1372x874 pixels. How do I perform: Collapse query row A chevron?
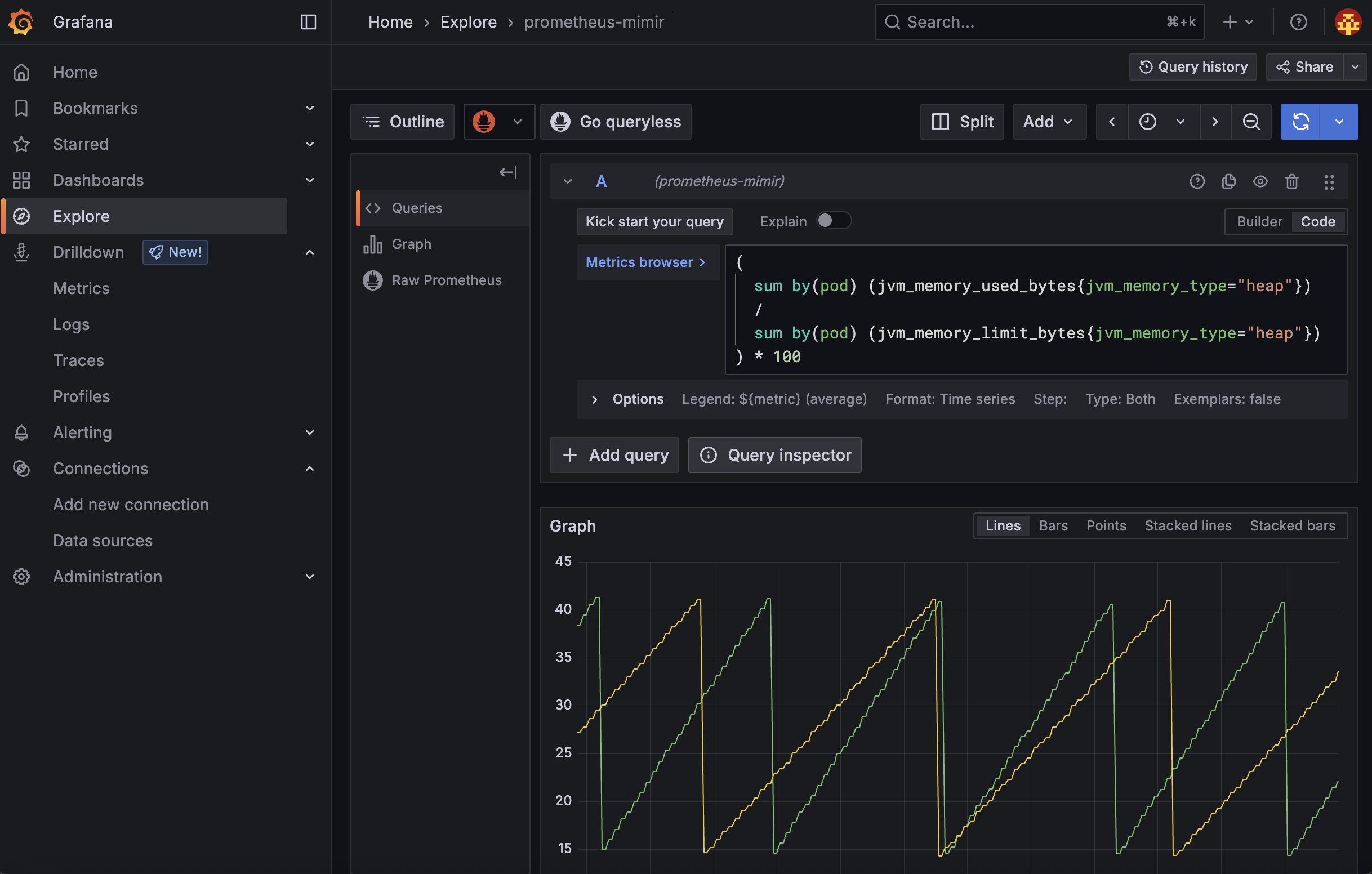click(567, 181)
